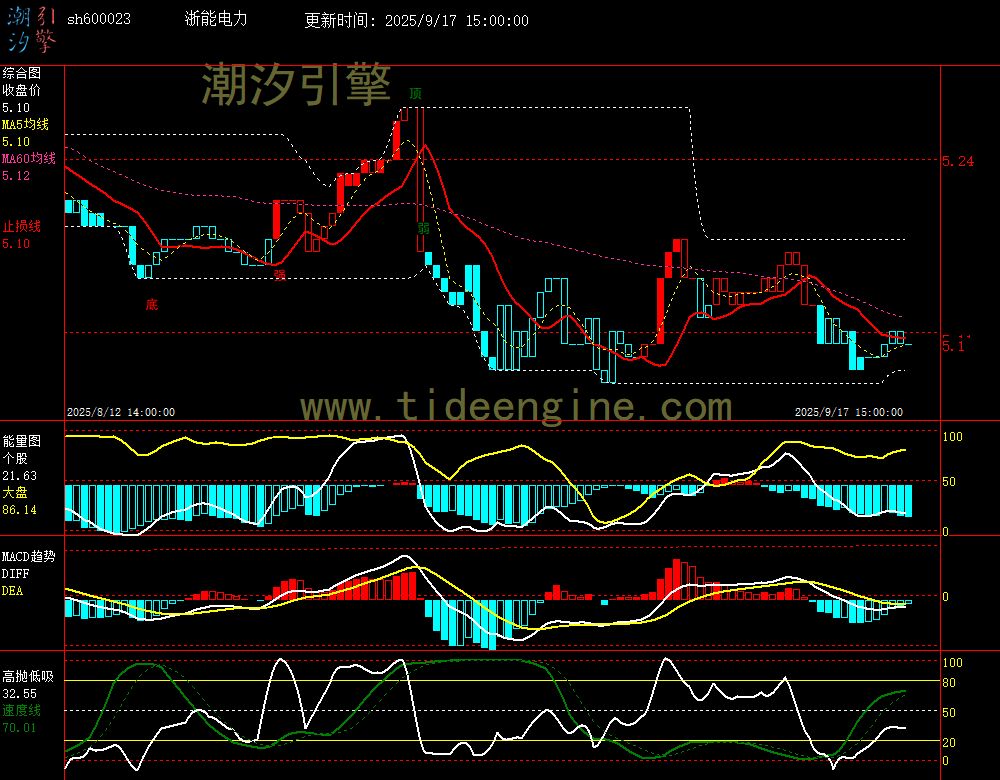Click the 潮汐引擎 logo in the header
This screenshot has height=780, width=1000.
pyautogui.click(x=31, y=29)
